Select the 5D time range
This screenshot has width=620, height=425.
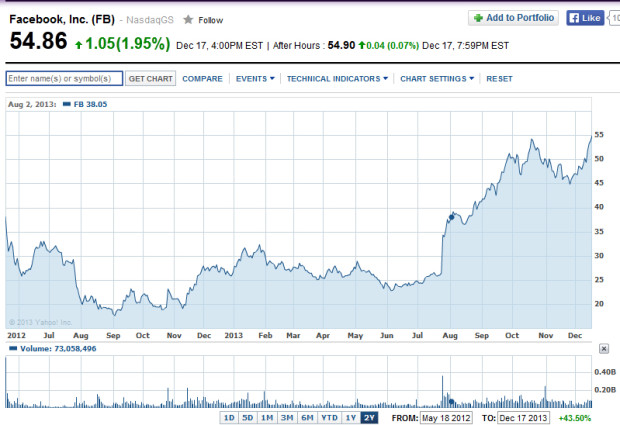tap(248, 418)
